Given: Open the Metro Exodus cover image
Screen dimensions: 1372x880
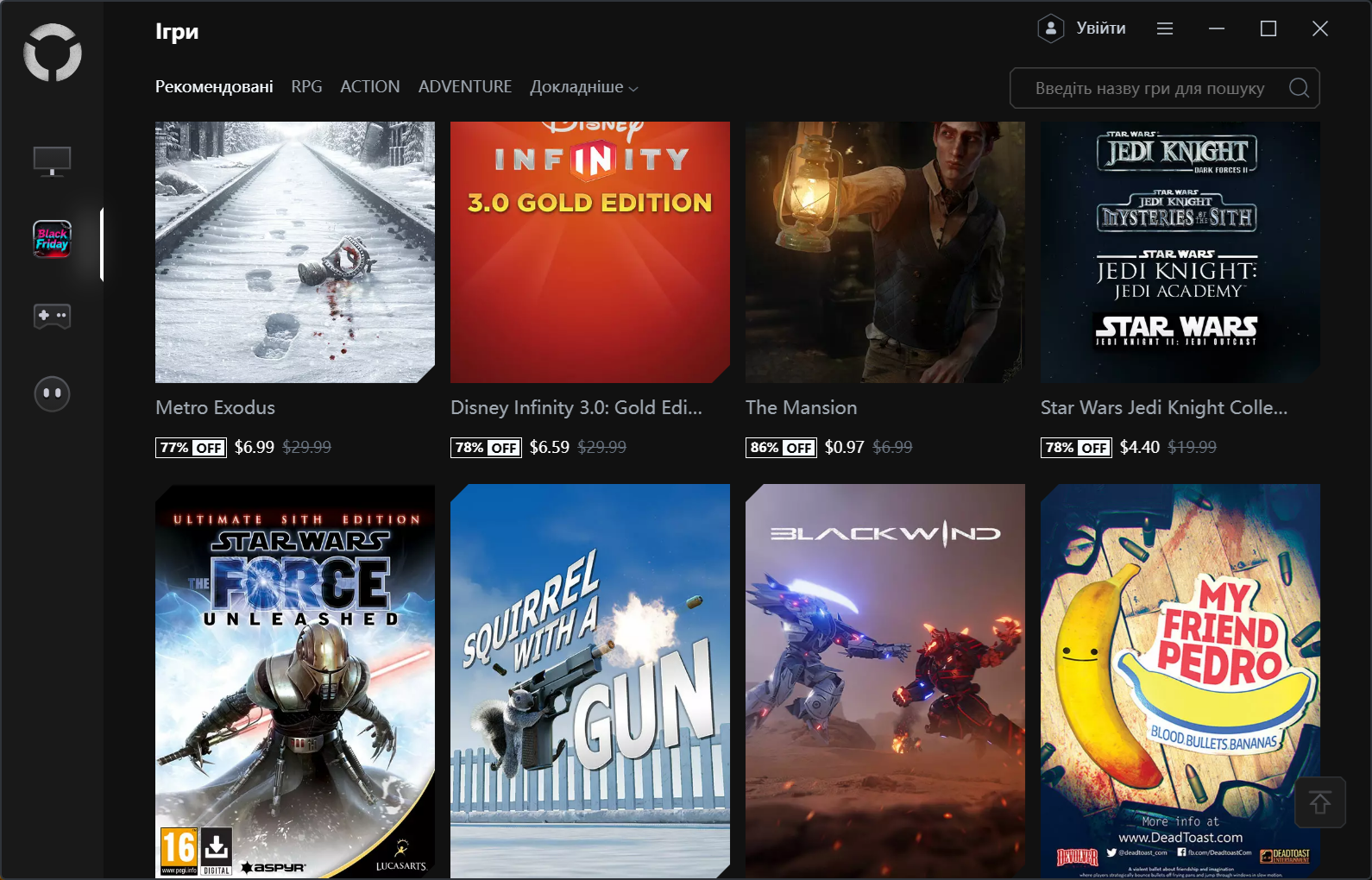Looking at the screenshot, I should (295, 252).
